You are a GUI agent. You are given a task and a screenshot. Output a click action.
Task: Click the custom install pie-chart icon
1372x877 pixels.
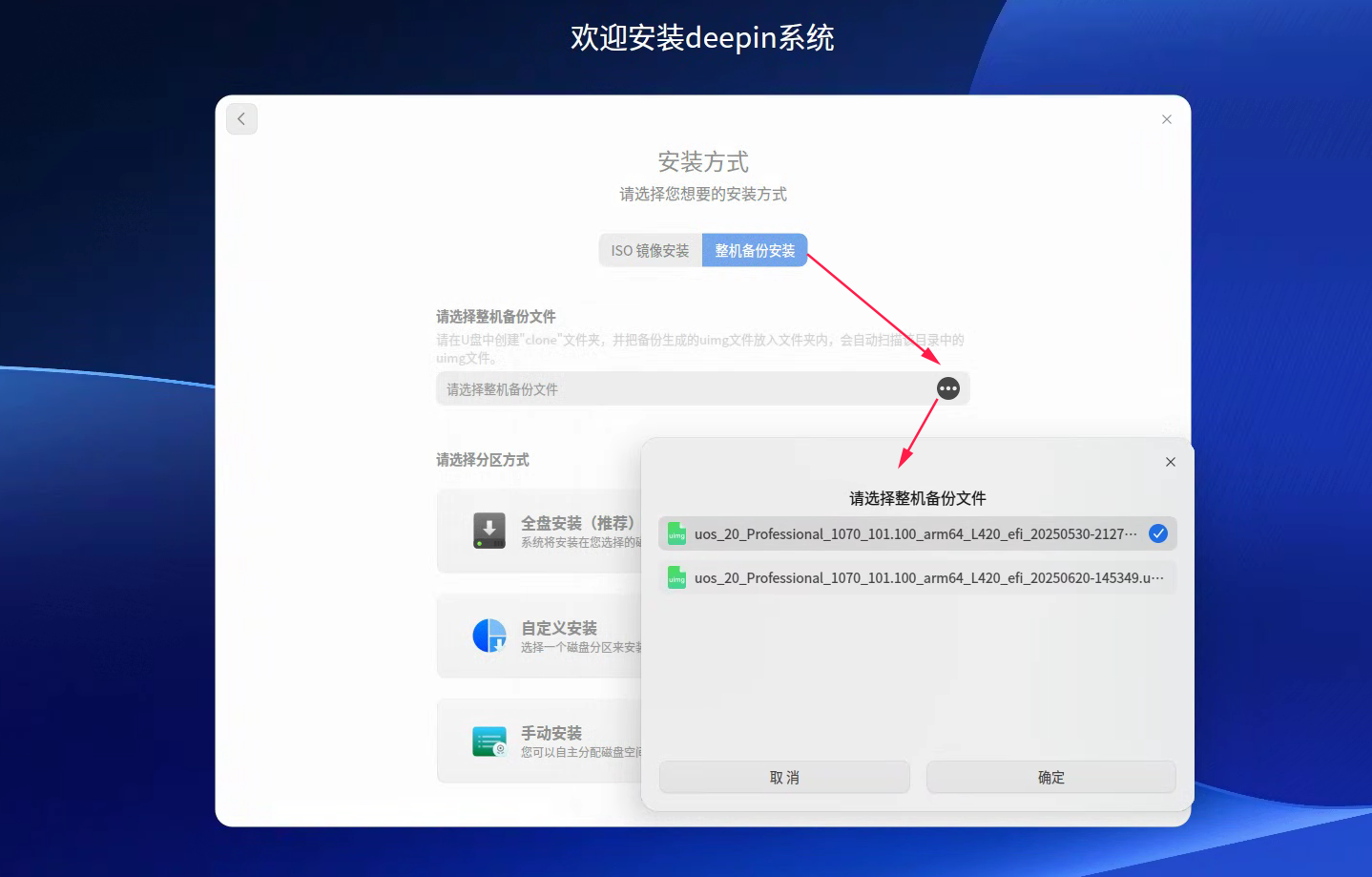489,636
